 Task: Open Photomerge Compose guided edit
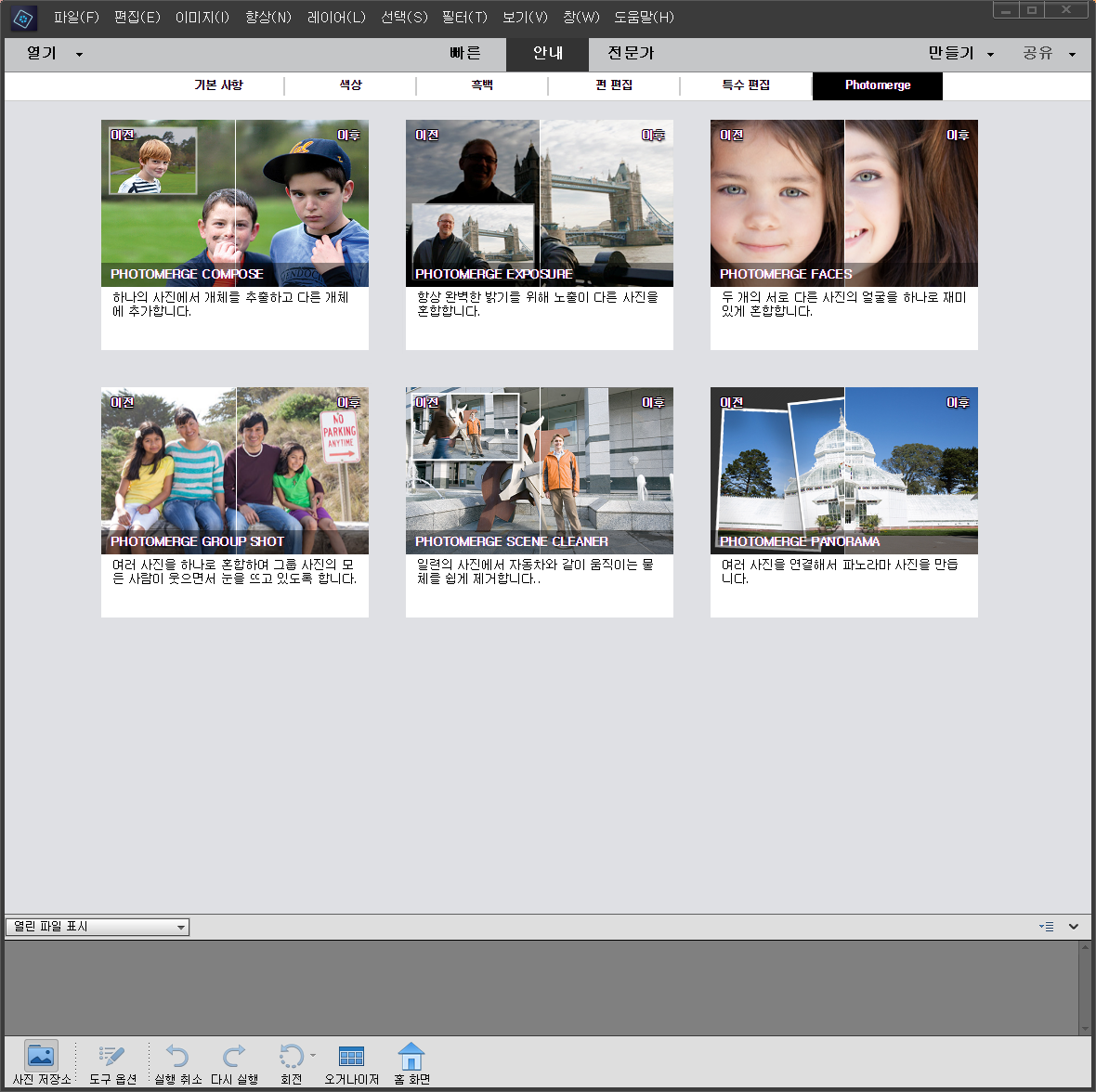tap(235, 203)
